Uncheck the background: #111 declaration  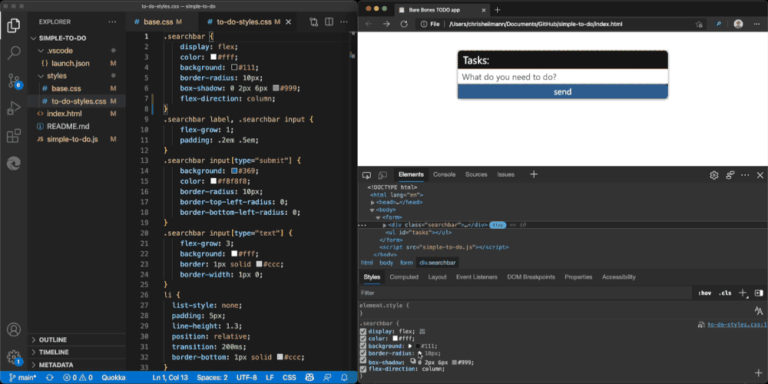363,346
